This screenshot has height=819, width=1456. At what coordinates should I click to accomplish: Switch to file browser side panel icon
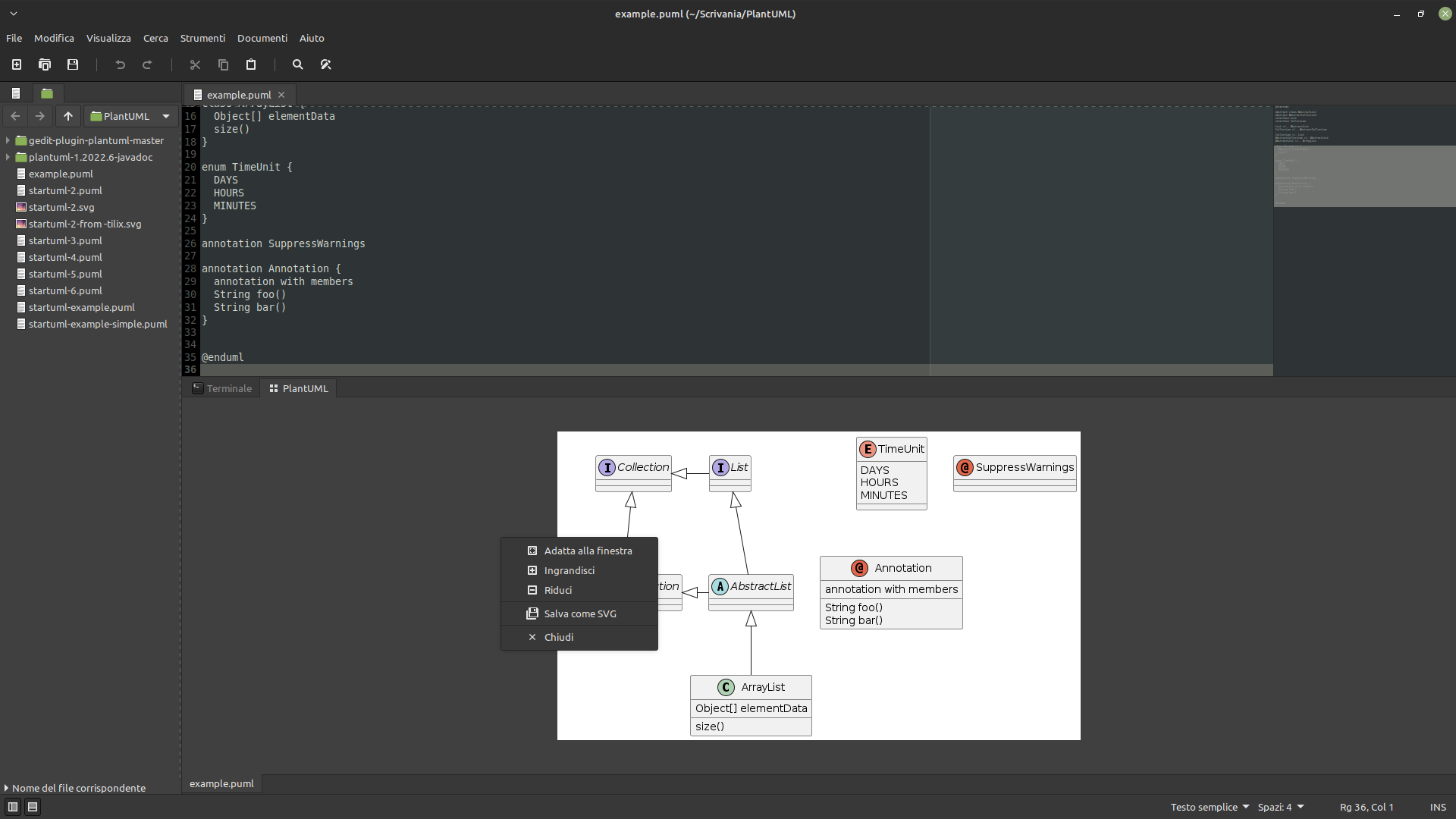[x=47, y=93]
